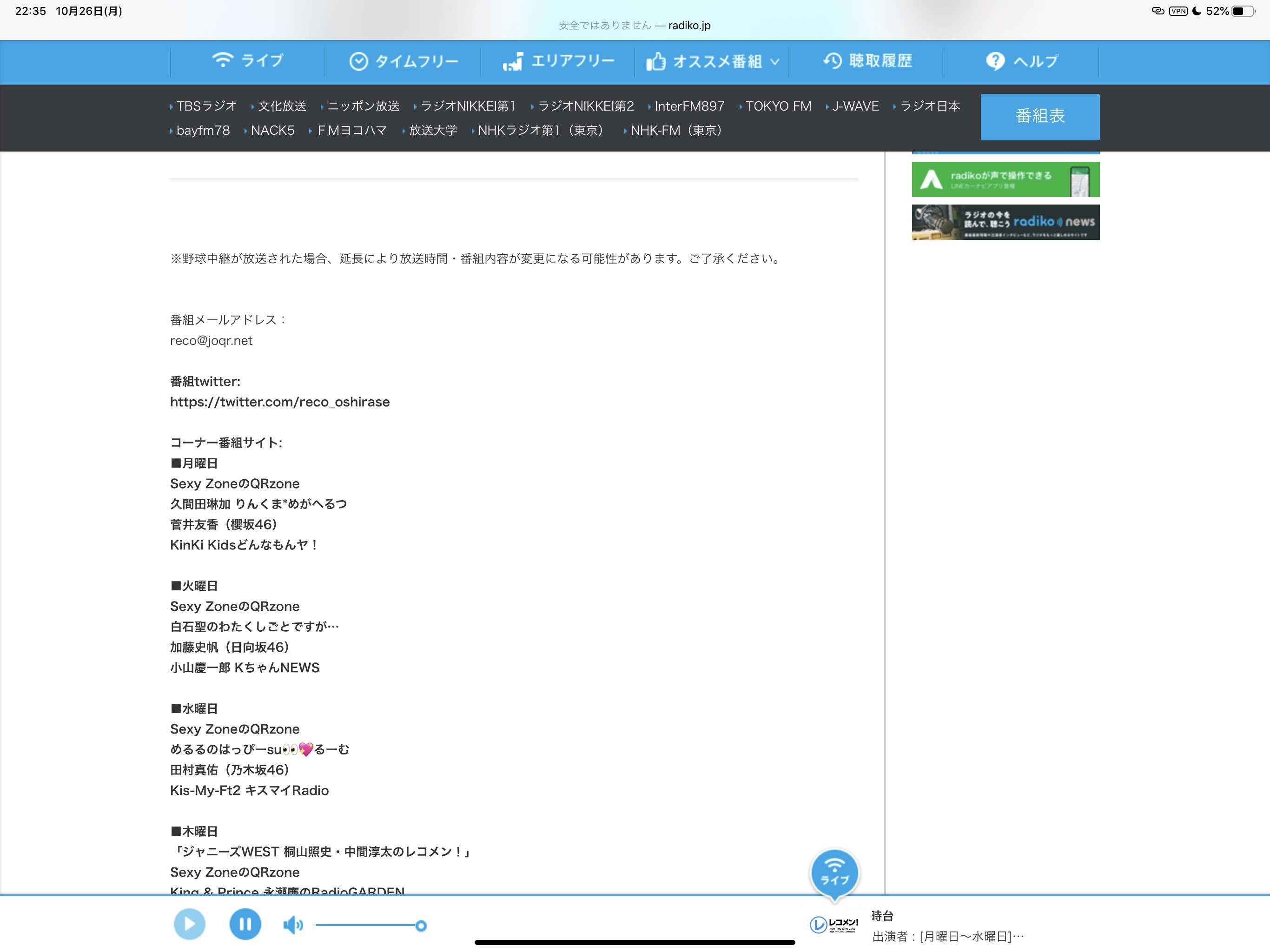
Task: Open the reco_oshirase twitter link
Action: pyautogui.click(x=279, y=402)
